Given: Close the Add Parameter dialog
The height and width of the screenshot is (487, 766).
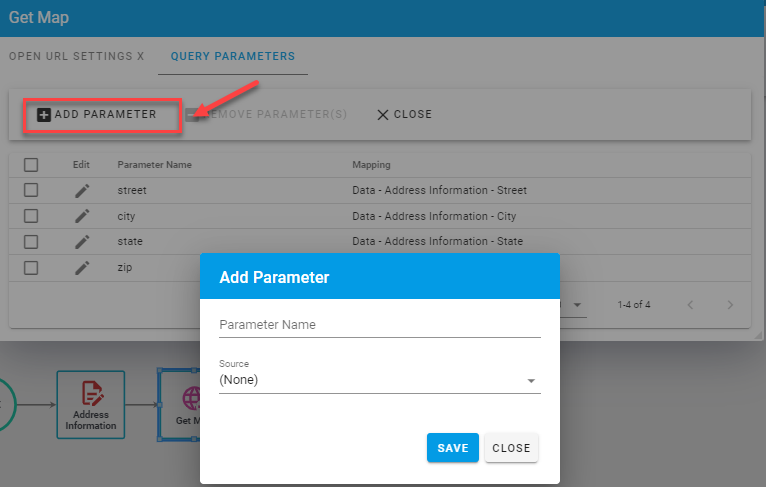Looking at the screenshot, I should tap(511, 448).
